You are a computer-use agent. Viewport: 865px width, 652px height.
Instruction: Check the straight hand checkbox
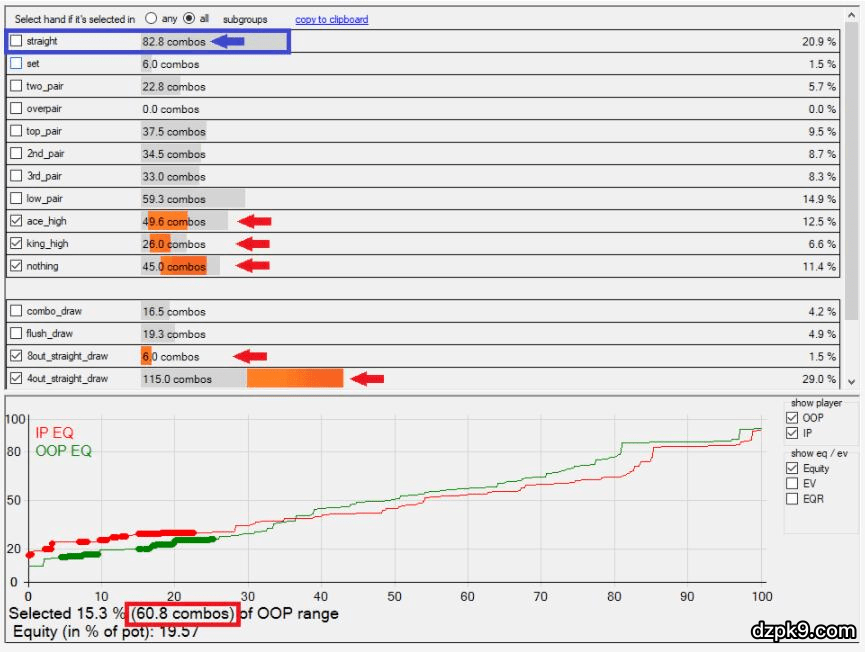tap(16, 41)
